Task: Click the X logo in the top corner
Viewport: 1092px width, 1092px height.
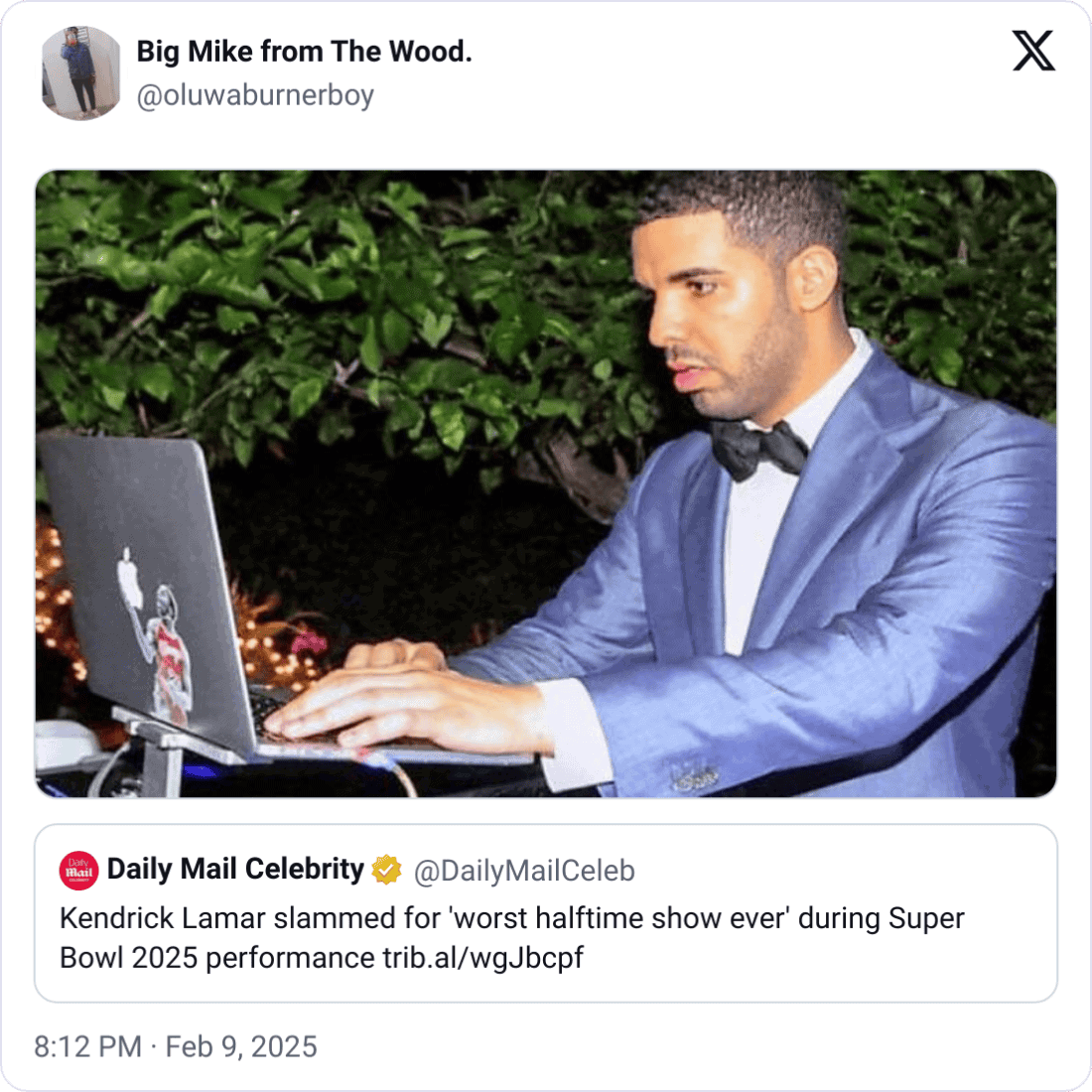Action: (x=1032, y=50)
